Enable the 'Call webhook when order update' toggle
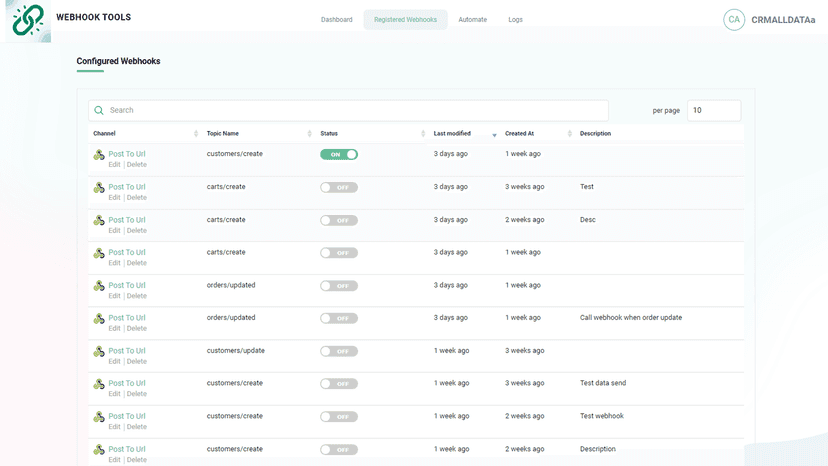 click(x=339, y=319)
